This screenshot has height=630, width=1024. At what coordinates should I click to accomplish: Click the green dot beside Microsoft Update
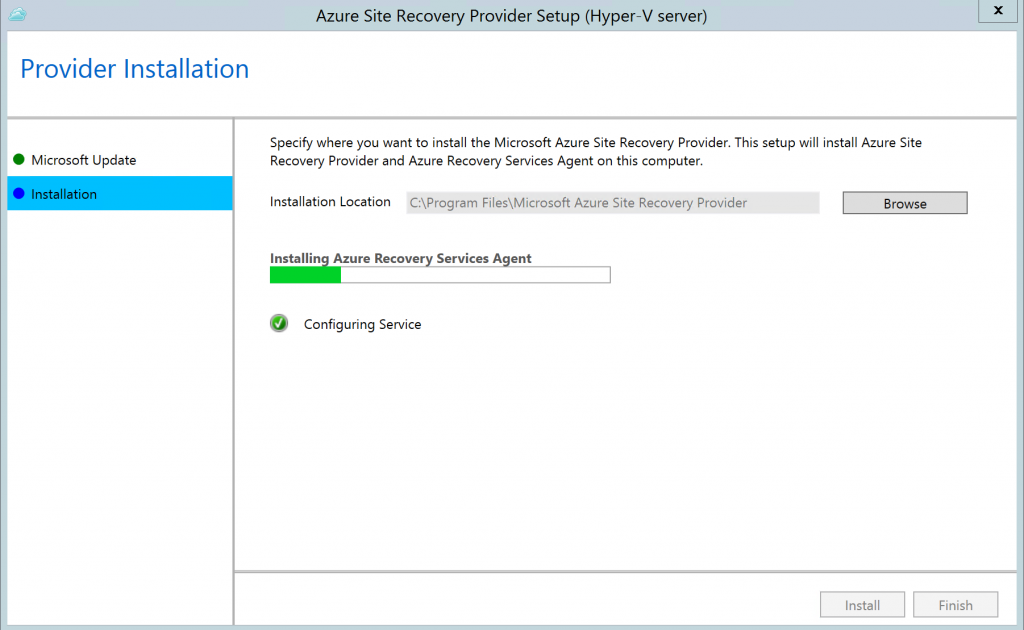(x=19, y=160)
